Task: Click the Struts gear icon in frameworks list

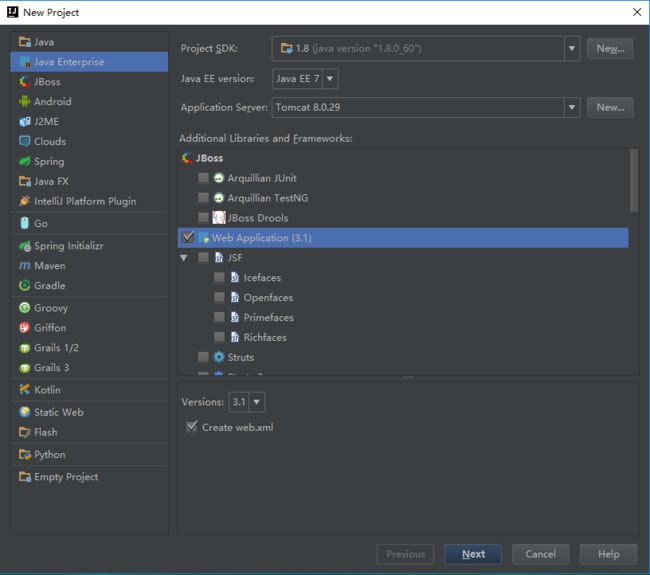Action: click(x=219, y=357)
